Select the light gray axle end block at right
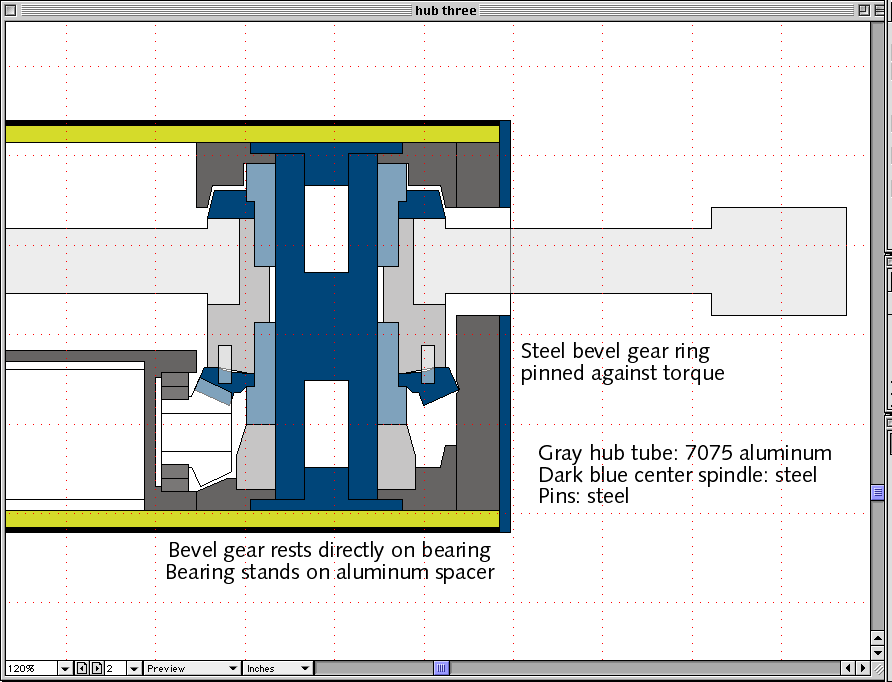The width and height of the screenshot is (892, 682). [779, 262]
